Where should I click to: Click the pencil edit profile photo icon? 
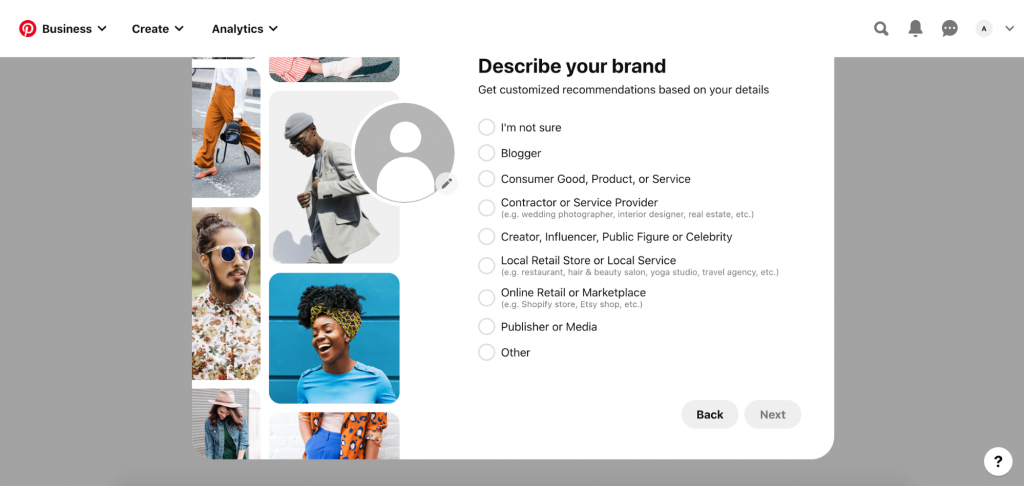point(446,184)
